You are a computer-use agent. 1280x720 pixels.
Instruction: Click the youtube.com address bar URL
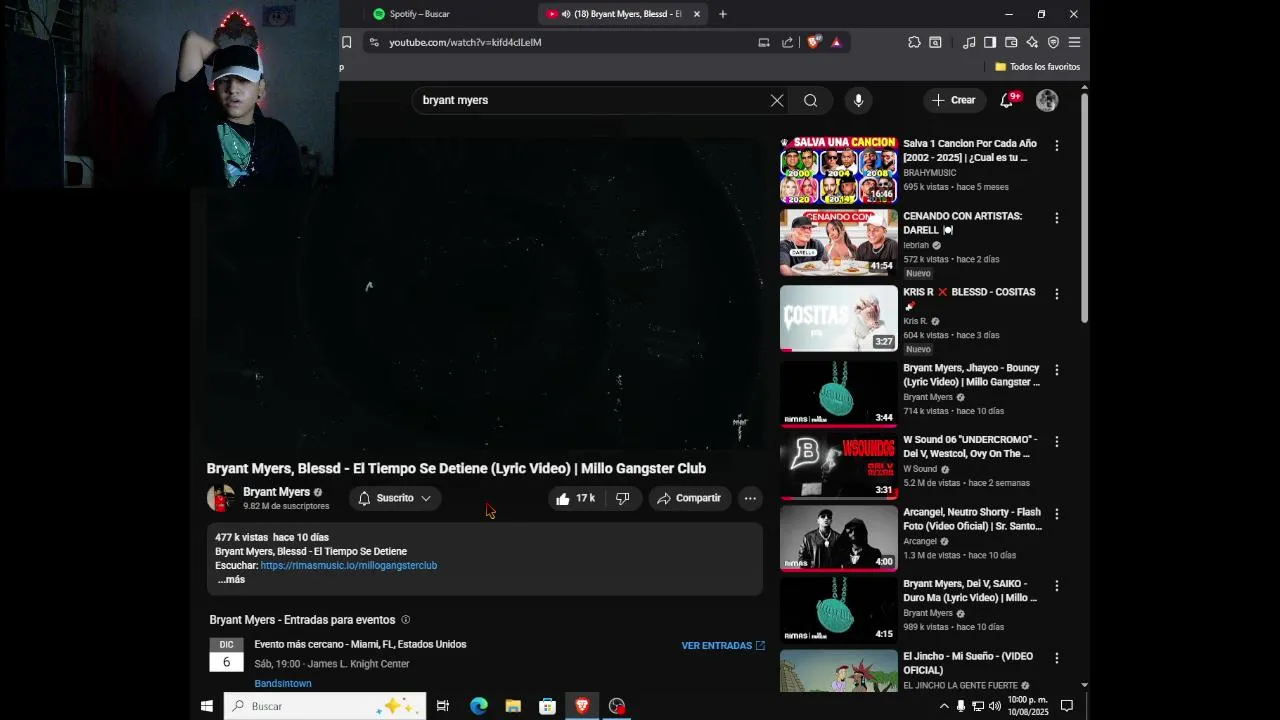tap(465, 42)
